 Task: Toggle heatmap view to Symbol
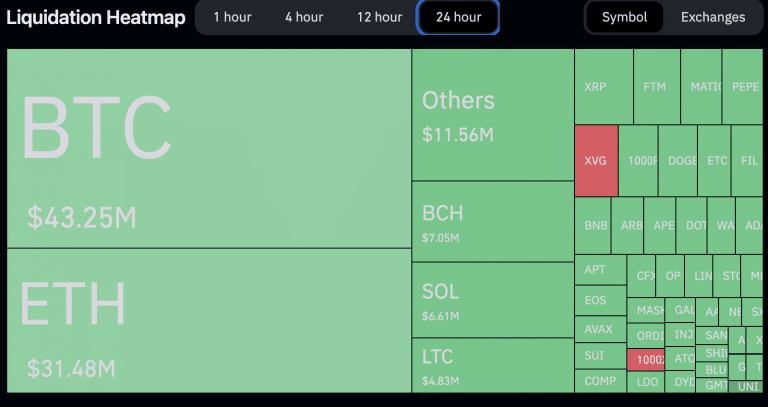[624, 17]
